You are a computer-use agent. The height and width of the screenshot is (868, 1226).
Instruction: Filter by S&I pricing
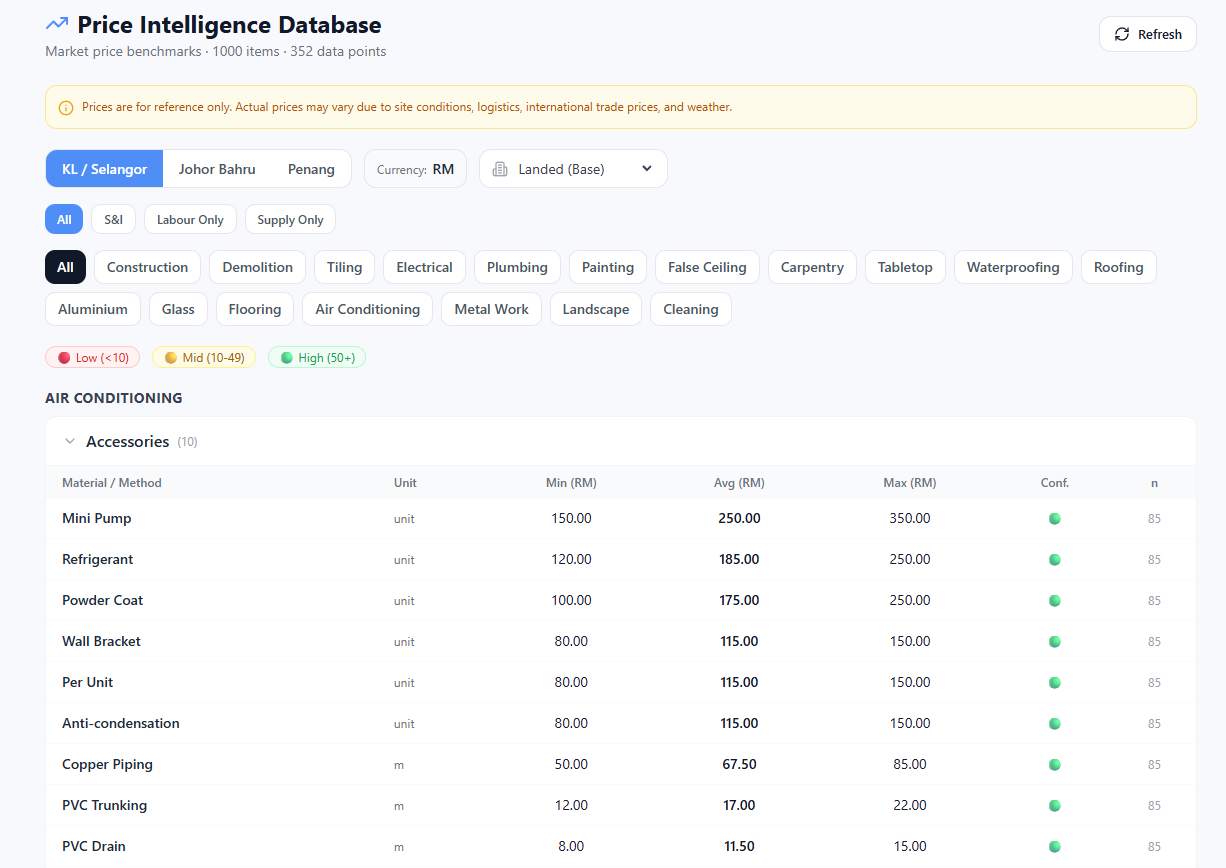click(x=113, y=219)
